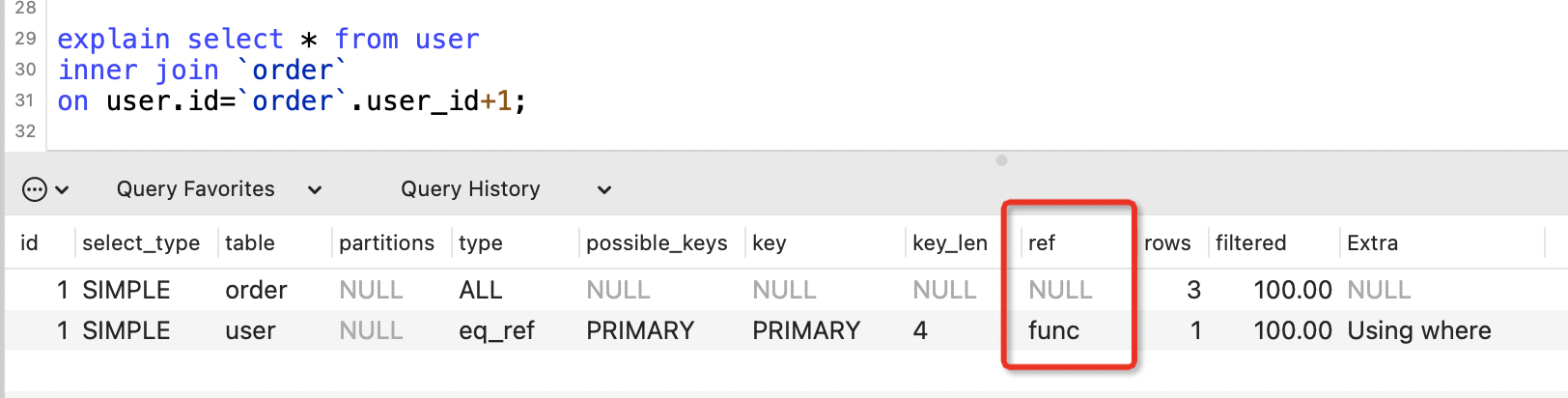Viewport: 1568px width, 398px height.
Task: Click the key_len column header
Action: pos(950,243)
